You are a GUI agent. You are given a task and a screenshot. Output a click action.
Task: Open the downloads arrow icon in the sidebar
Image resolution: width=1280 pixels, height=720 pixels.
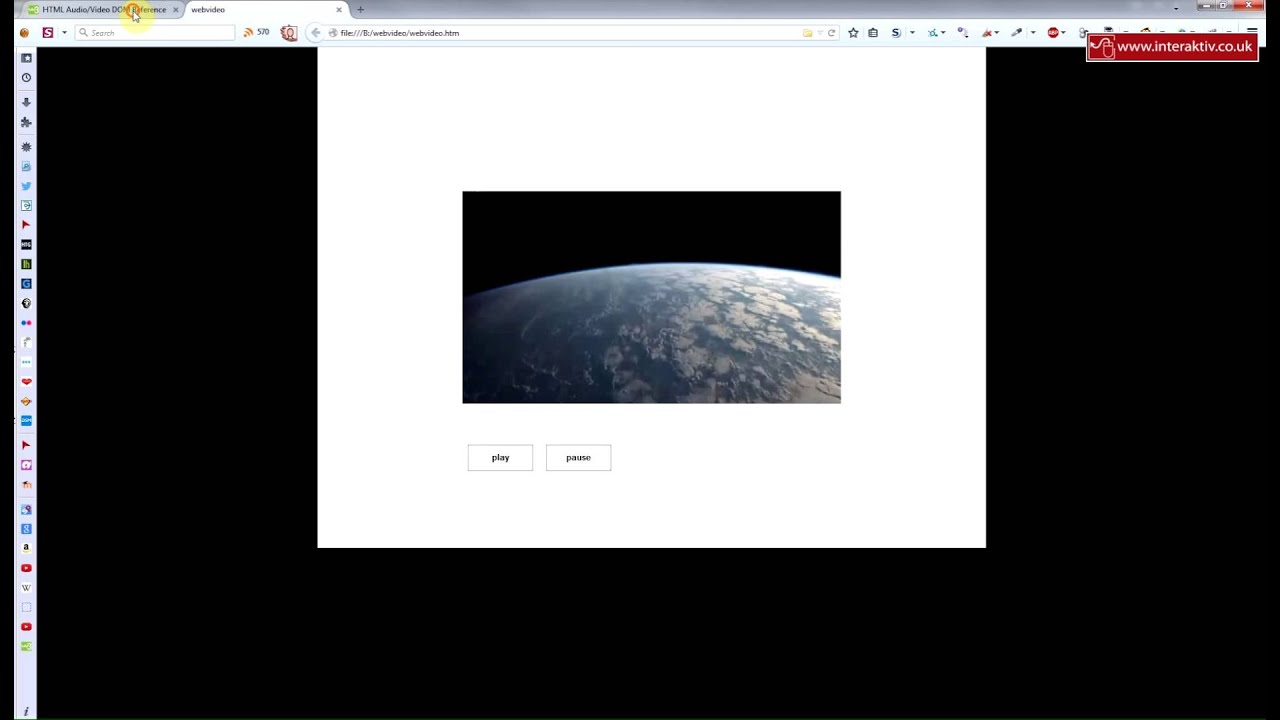(x=26, y=102)
